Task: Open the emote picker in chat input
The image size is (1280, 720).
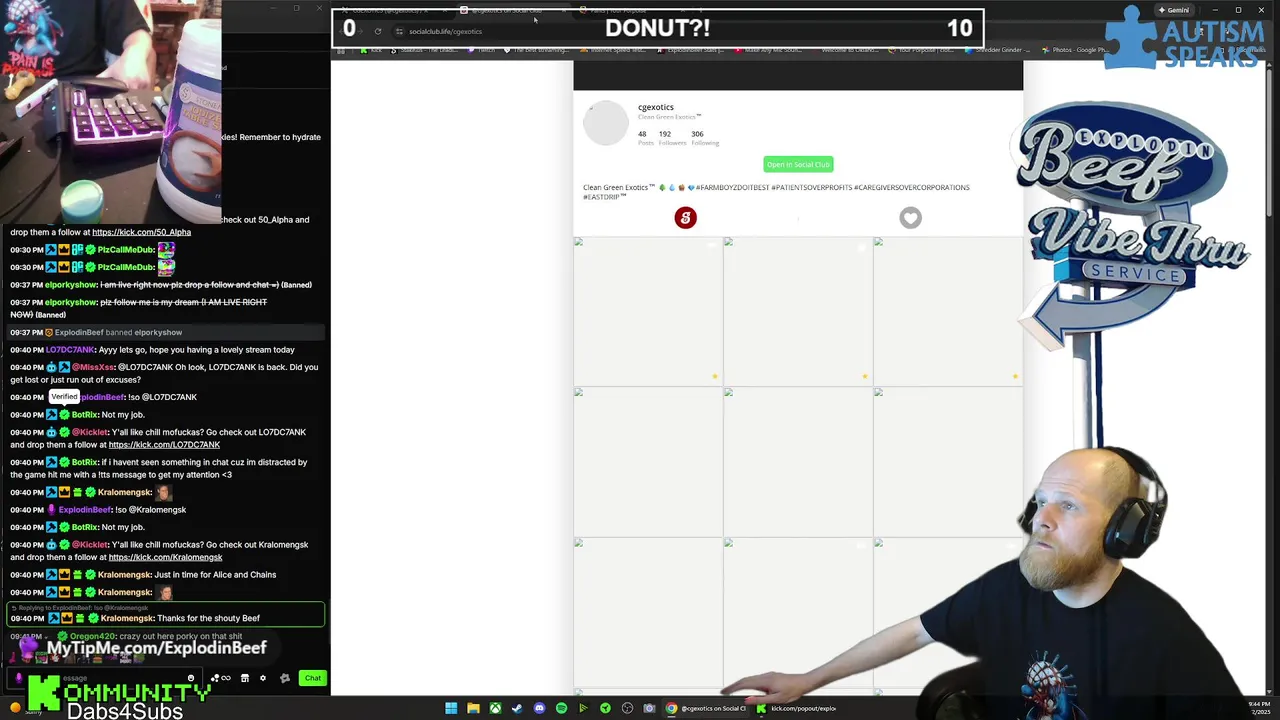Action: click(x=191, y=678)
